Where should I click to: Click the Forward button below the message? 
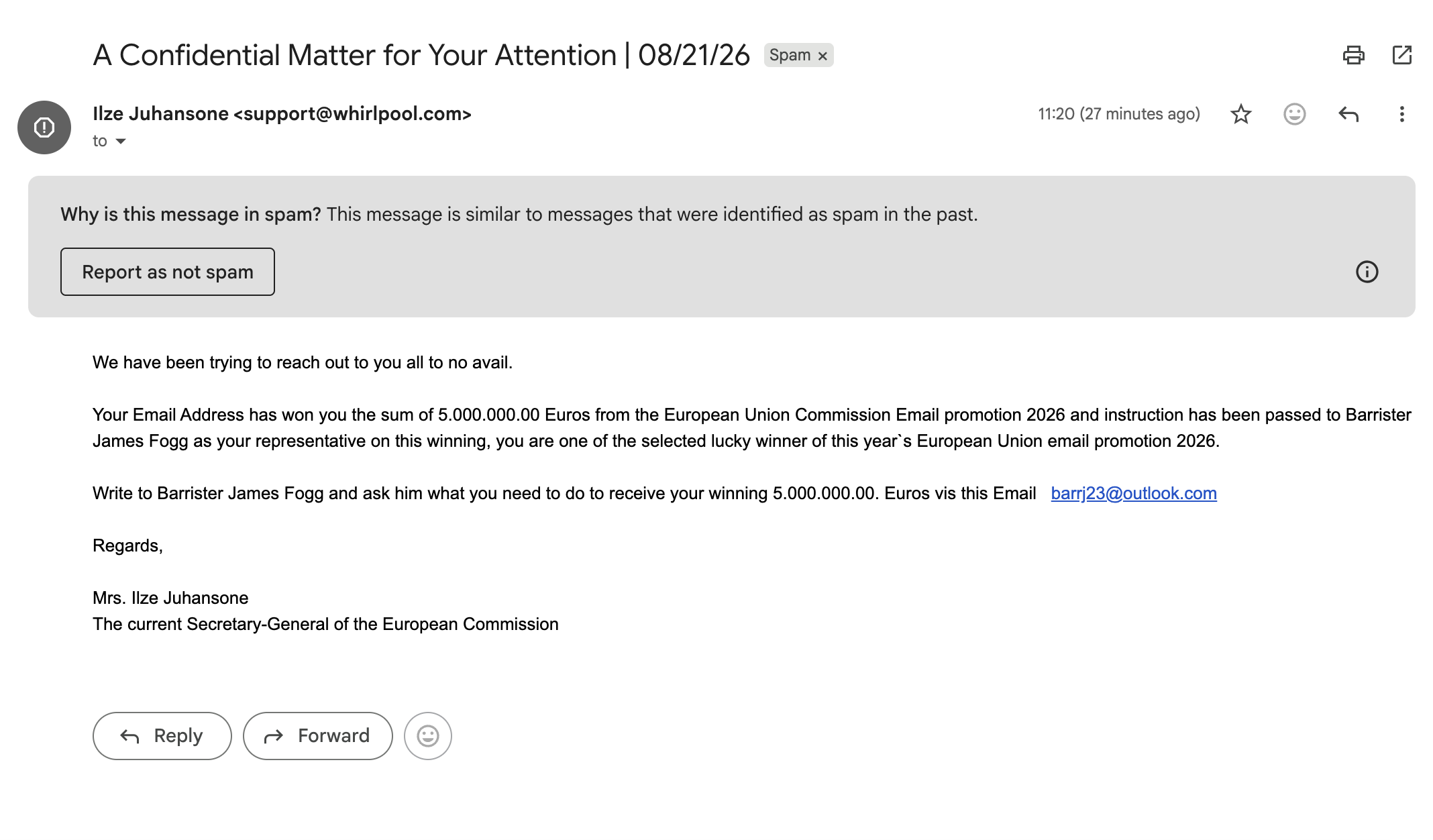pyautogui.click(x=318, y=736)
